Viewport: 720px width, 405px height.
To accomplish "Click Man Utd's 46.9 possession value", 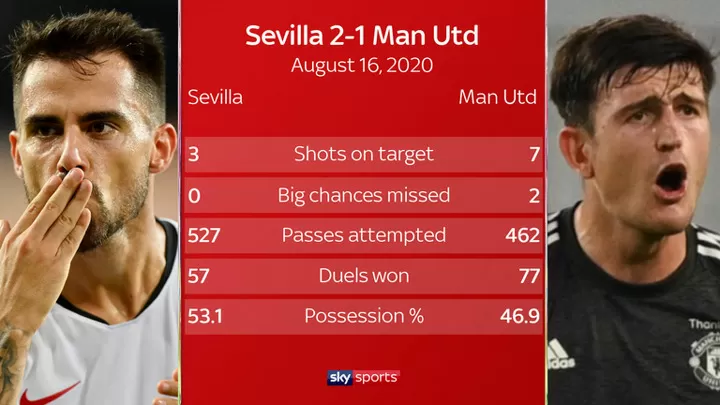I will coord(518,317).
